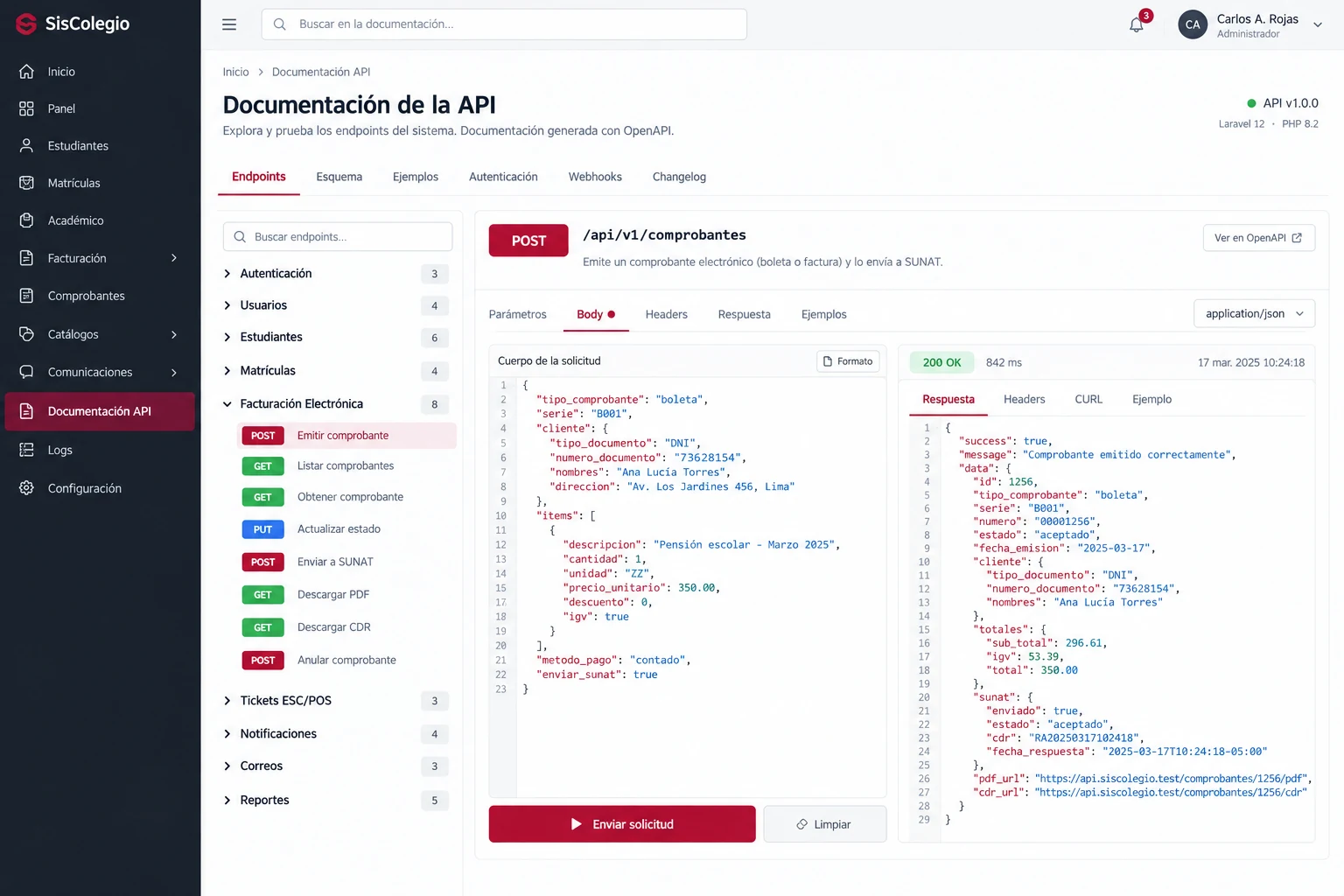This screenshot has width=1344, height=896.
Task: Click the Comunicaciones chat icon in sidebar
Action: click(27, 372)
